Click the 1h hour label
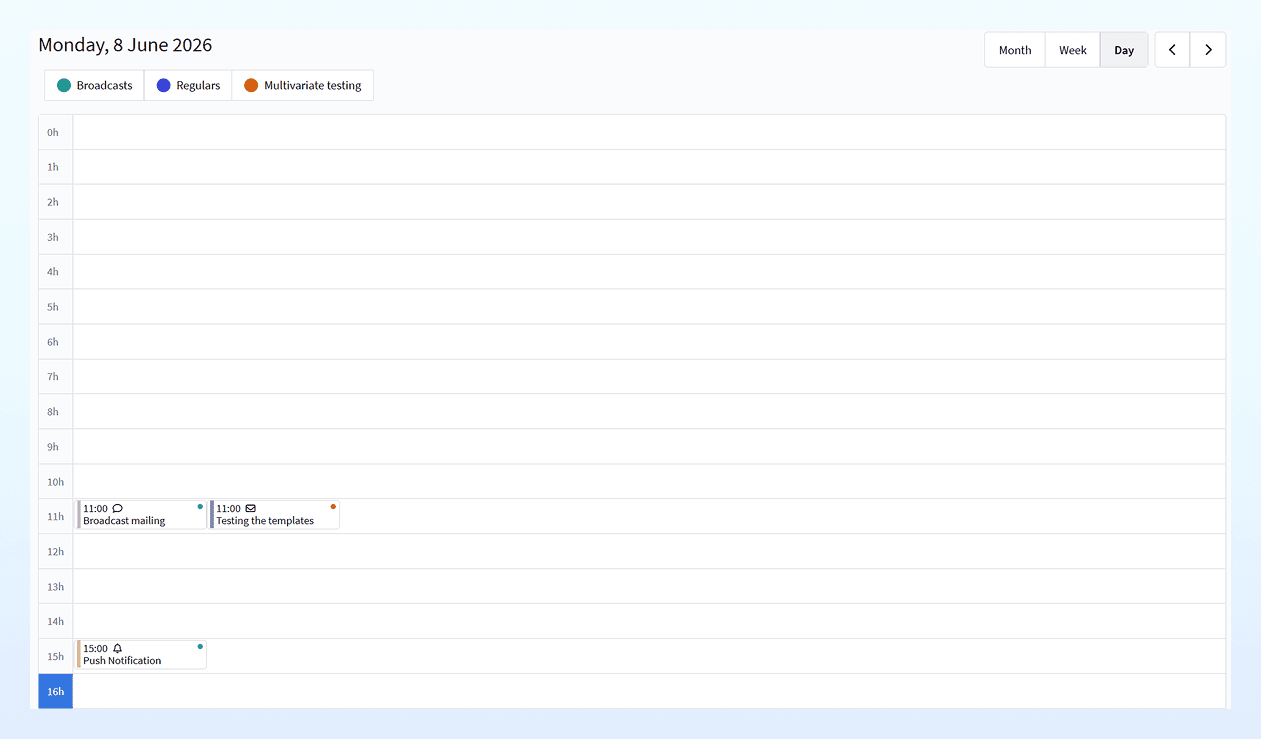The height and width of the screenshot is (739, 1261). pos(54,167)
